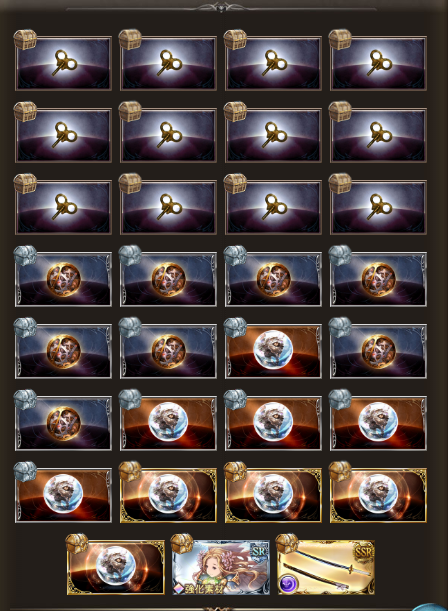The width and height of the screenshot is (448, 611).
Task: Click the silver chest icon on the fifth-row orb
Action: [235, 327]
